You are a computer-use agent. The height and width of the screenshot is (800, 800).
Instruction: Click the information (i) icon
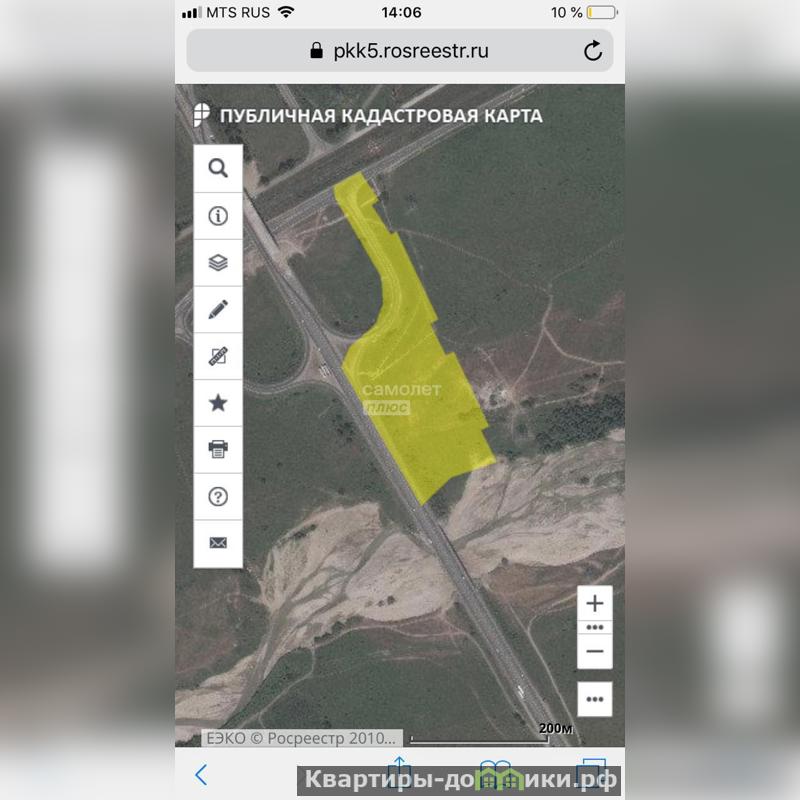tap(218, 216)
